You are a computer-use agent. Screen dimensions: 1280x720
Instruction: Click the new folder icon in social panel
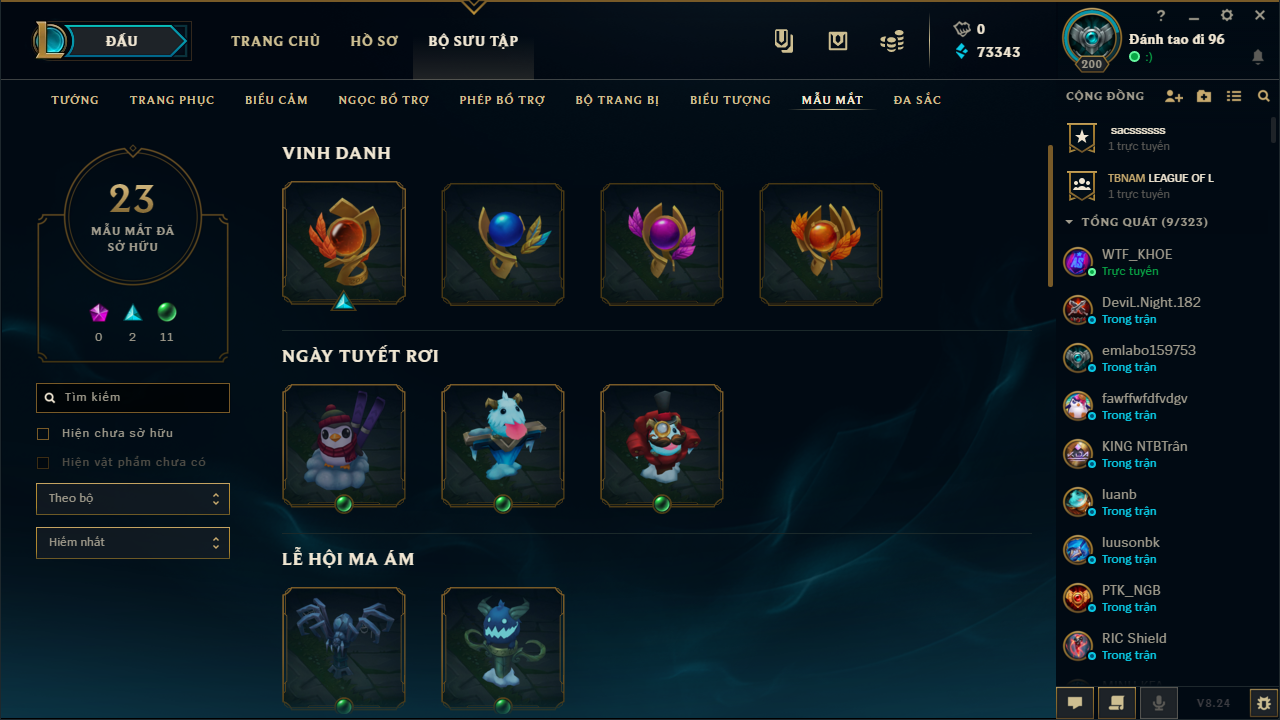pyautogui.click(x=1204, y=97)
